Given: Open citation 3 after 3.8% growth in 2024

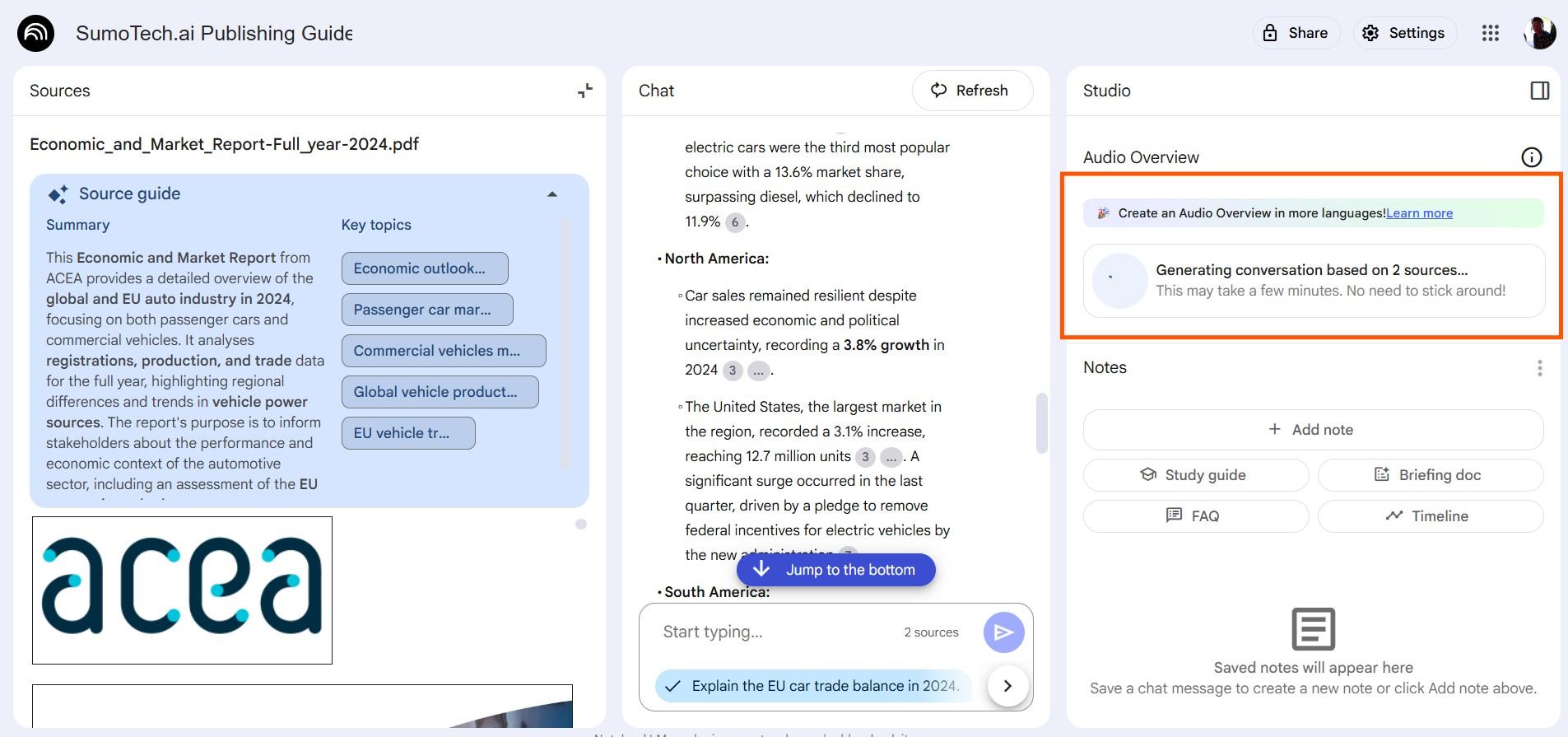Looking at the screenshot, I should [x=733, y=371].
